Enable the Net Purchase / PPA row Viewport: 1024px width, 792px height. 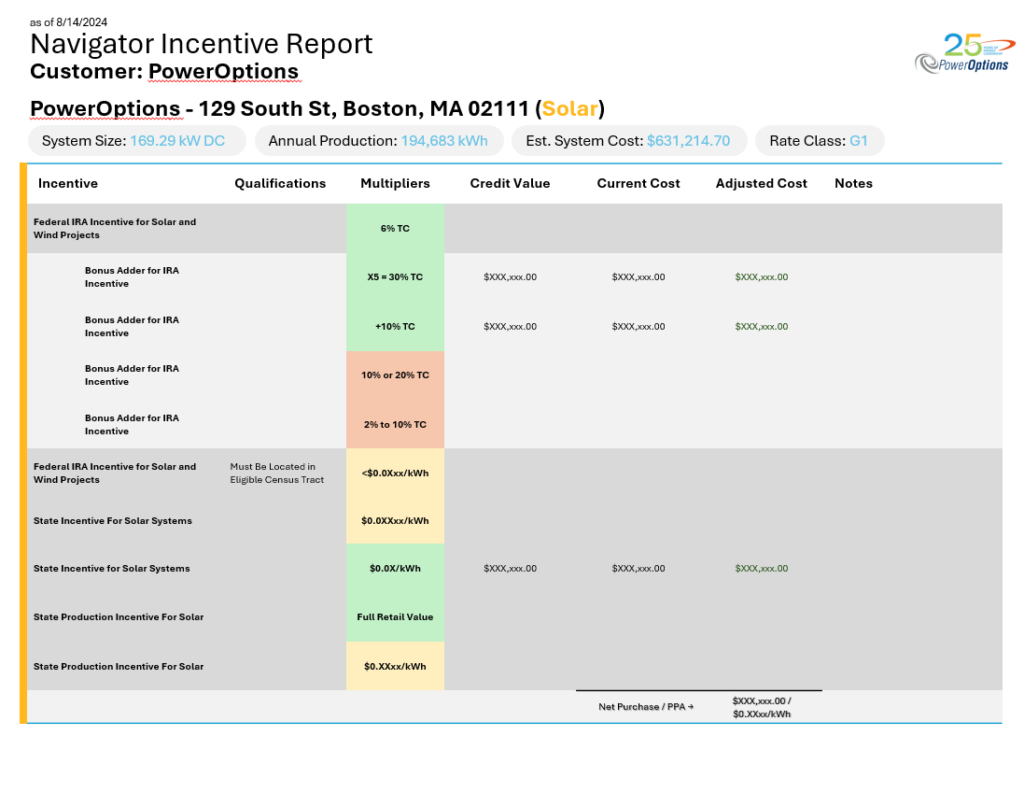643,706
